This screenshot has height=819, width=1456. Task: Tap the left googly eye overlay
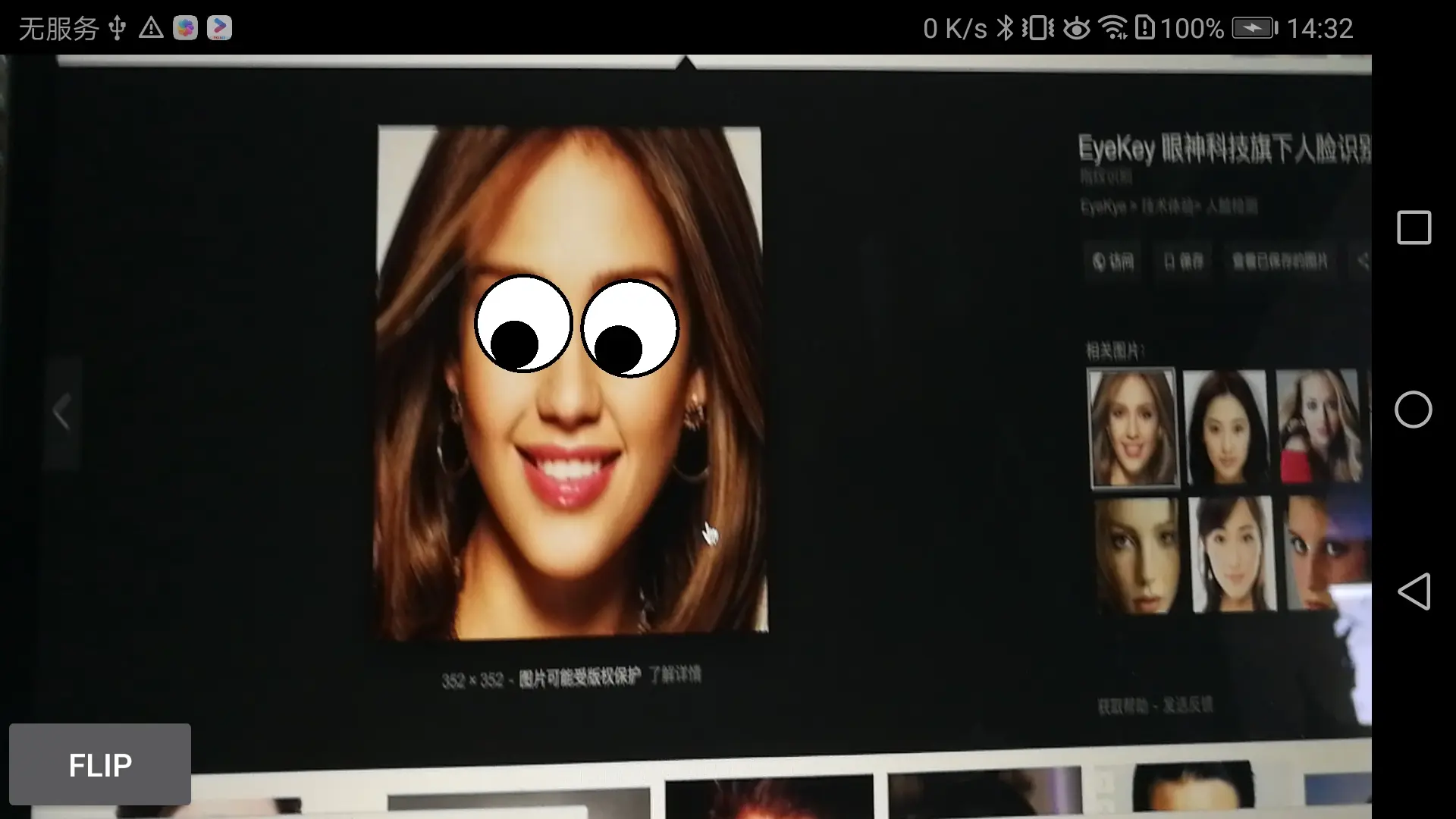(x=522, y=324)
